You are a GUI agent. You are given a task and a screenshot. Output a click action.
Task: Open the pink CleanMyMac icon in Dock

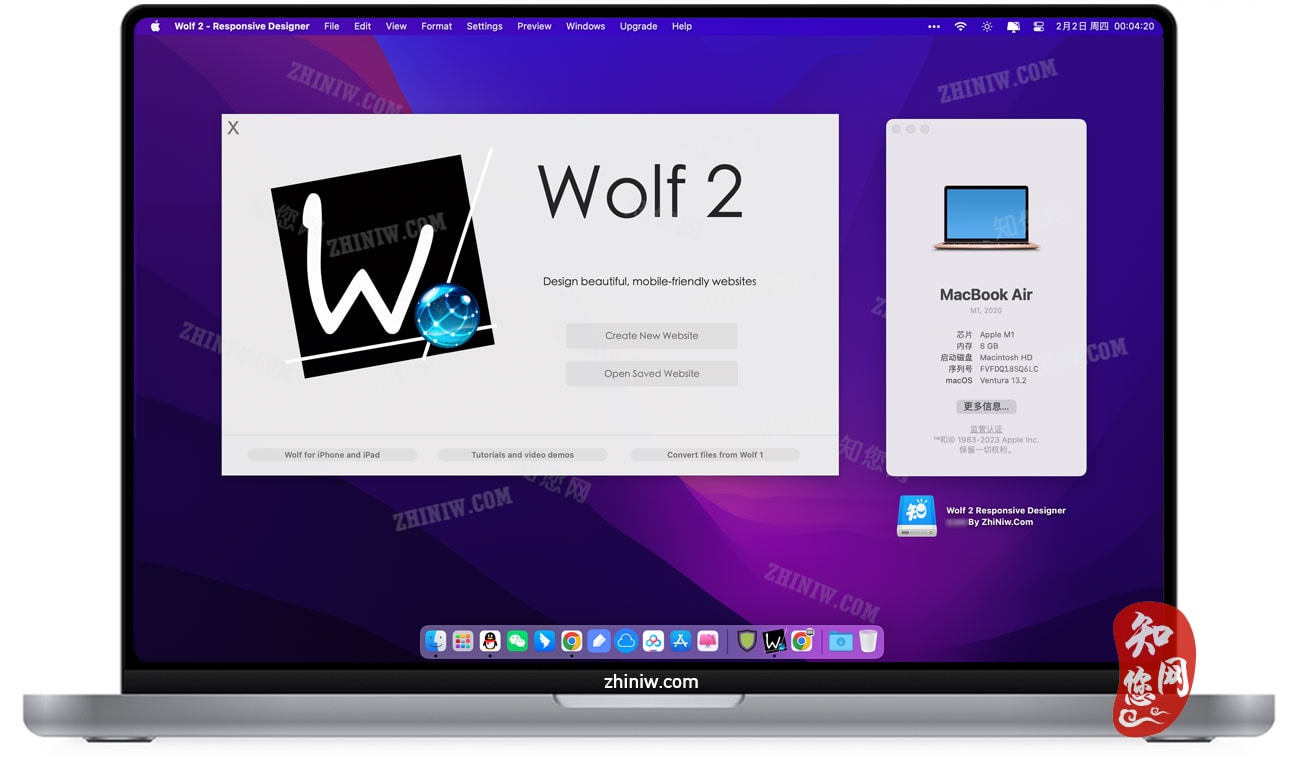coord(708,641)
